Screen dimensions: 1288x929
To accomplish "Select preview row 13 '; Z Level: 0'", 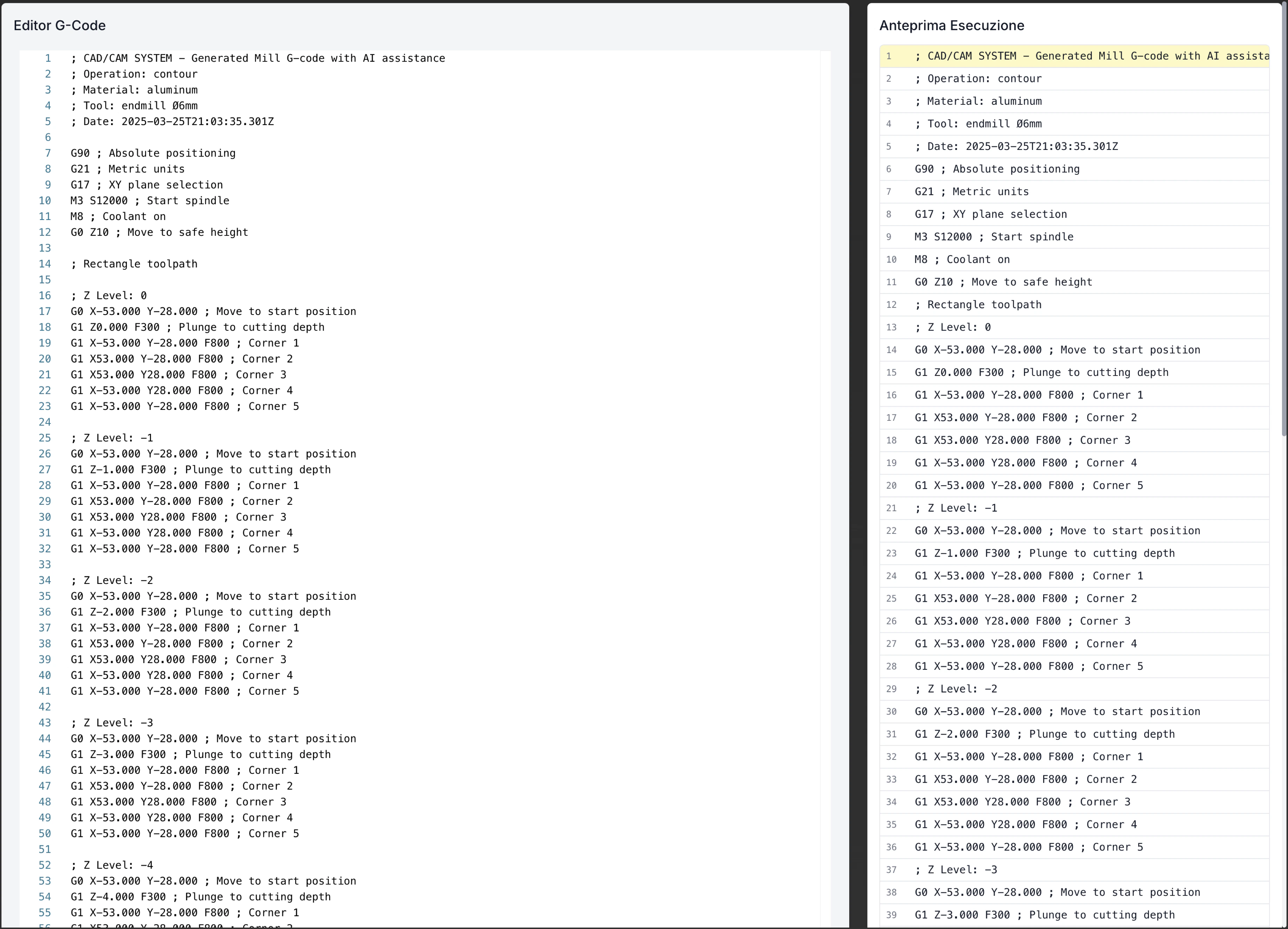I will [x=1074, y=327].
